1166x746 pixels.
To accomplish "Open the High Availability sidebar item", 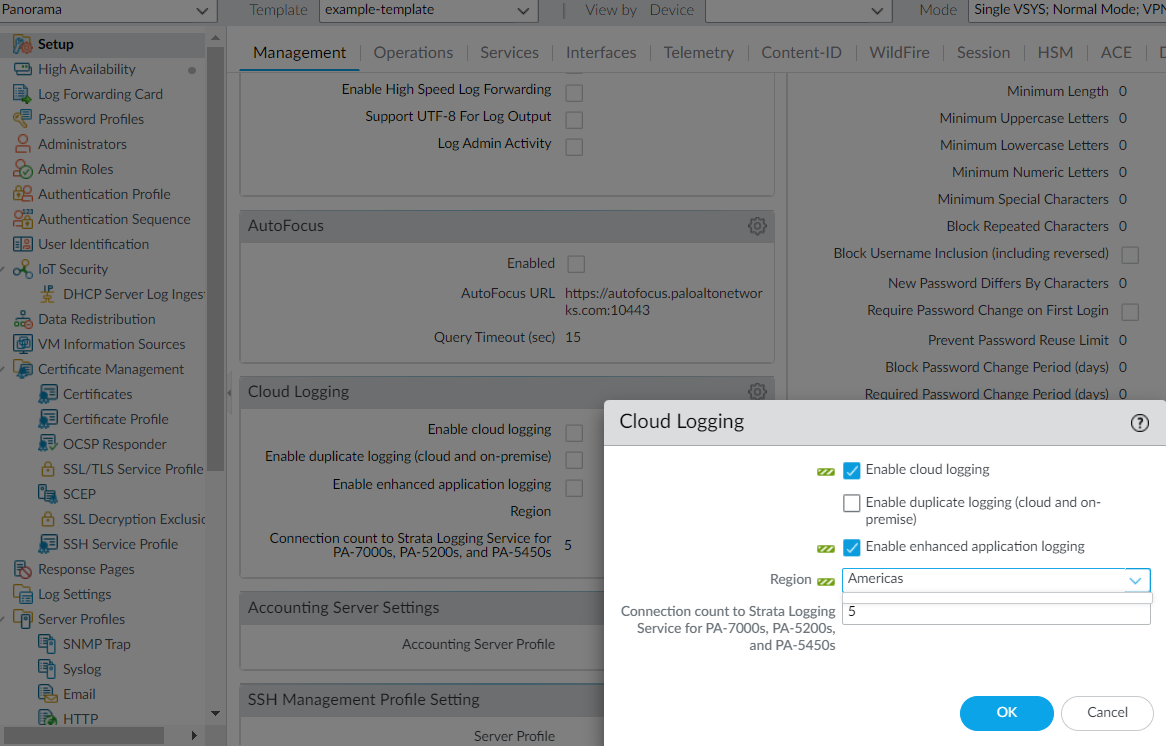I will [x=86, y=69].
